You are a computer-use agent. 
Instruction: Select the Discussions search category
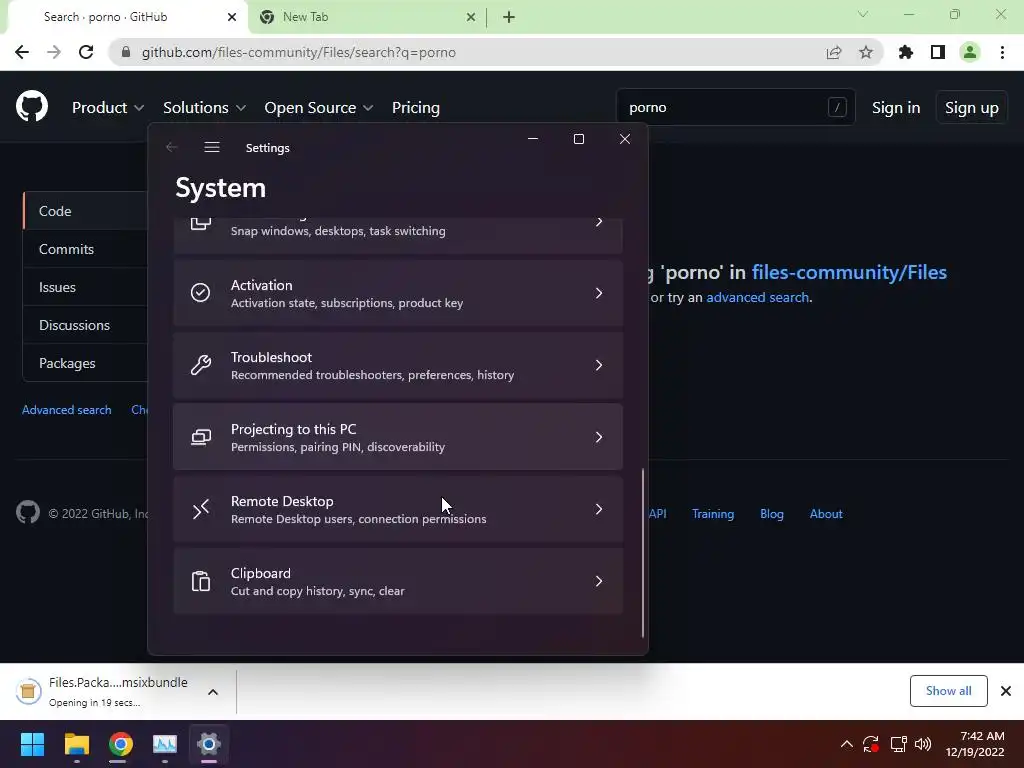click(86, 325)
